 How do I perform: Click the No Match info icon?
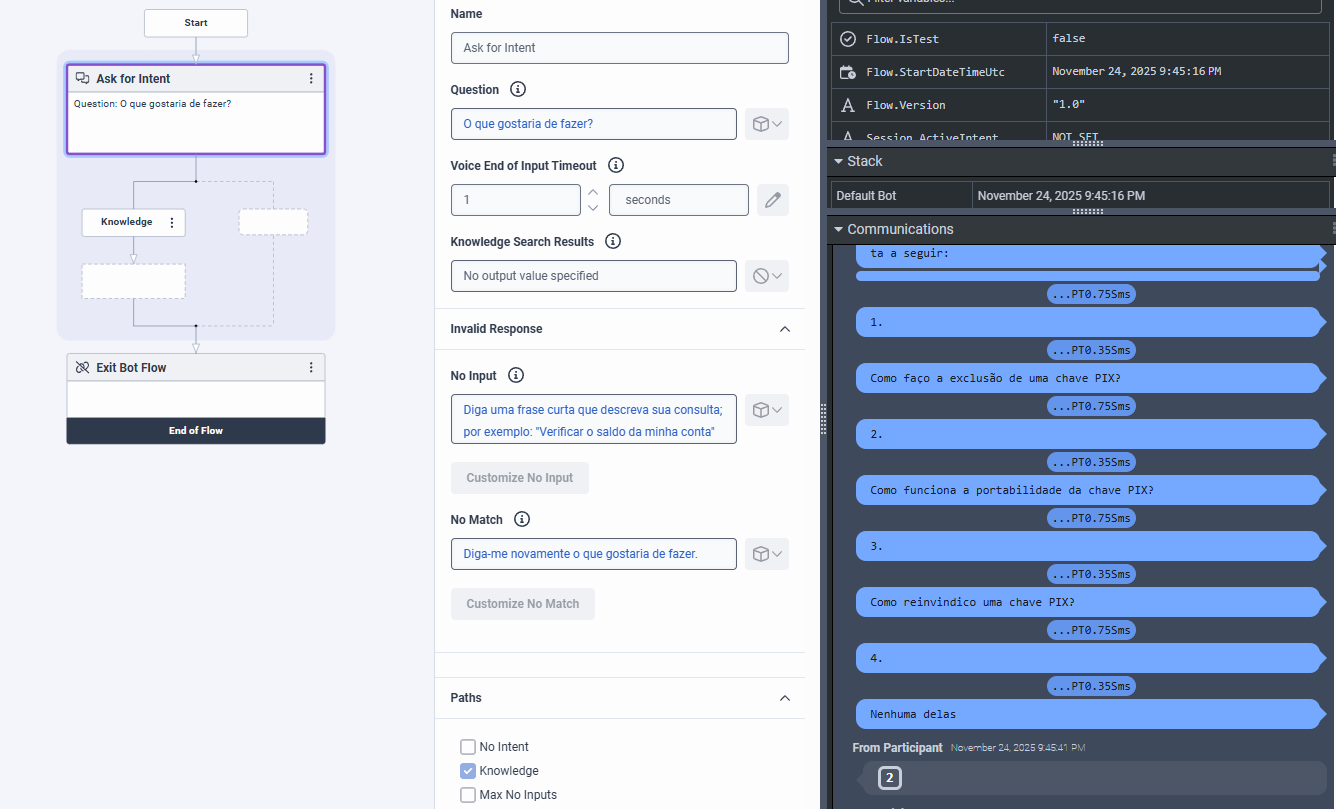click(522, 520)
